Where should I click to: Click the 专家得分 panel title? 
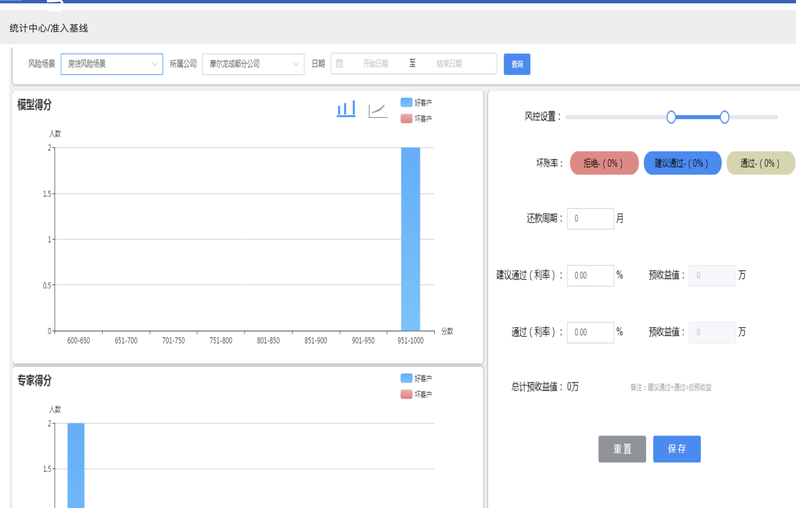tap(34, 380)
